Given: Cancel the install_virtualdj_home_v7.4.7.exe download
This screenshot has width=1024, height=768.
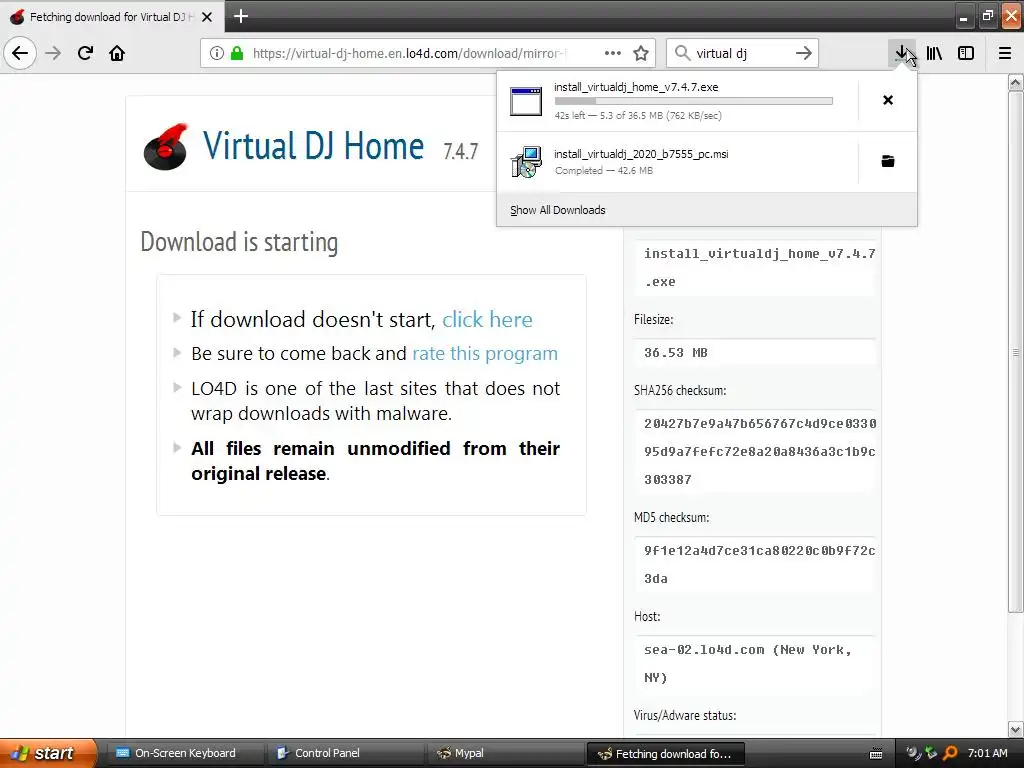Looking at the screenshot, I should point(888,100).
